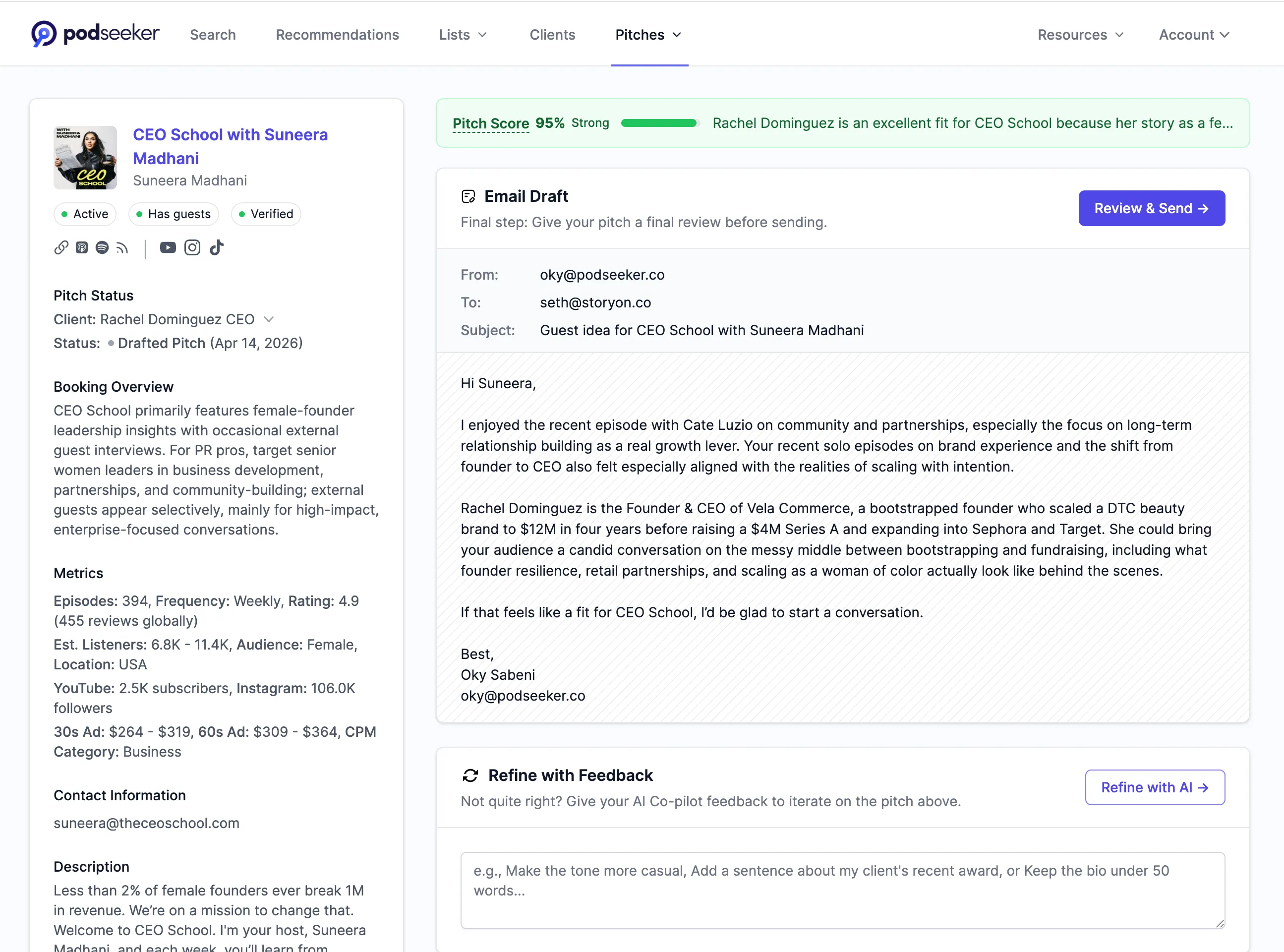Screen dimensions: 1284x952
Task: Expand the Client Rachel Dominguez CEO chevron
Action: [268, 319]
